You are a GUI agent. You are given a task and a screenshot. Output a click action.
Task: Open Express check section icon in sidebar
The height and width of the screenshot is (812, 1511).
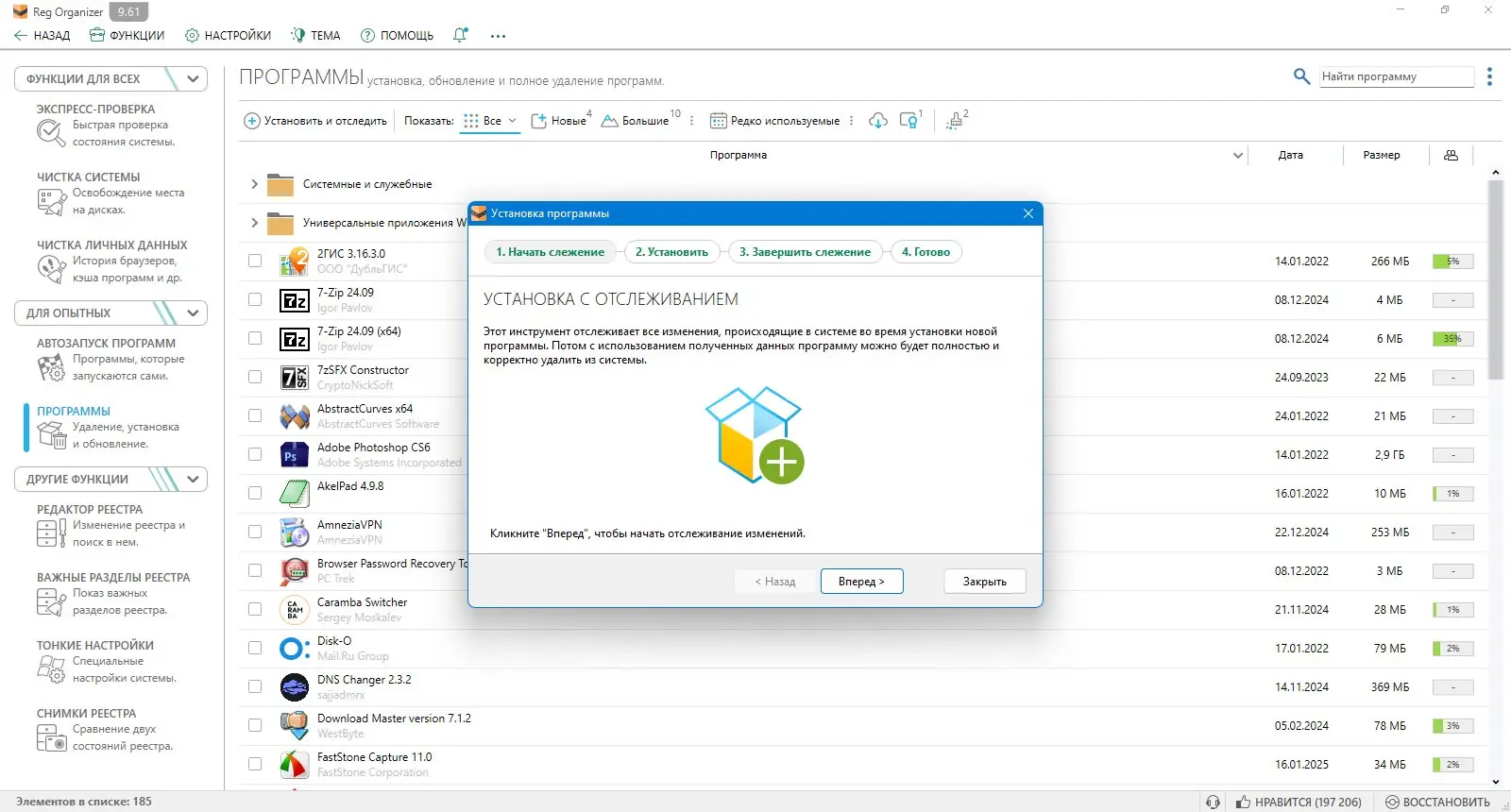point(51,133)
